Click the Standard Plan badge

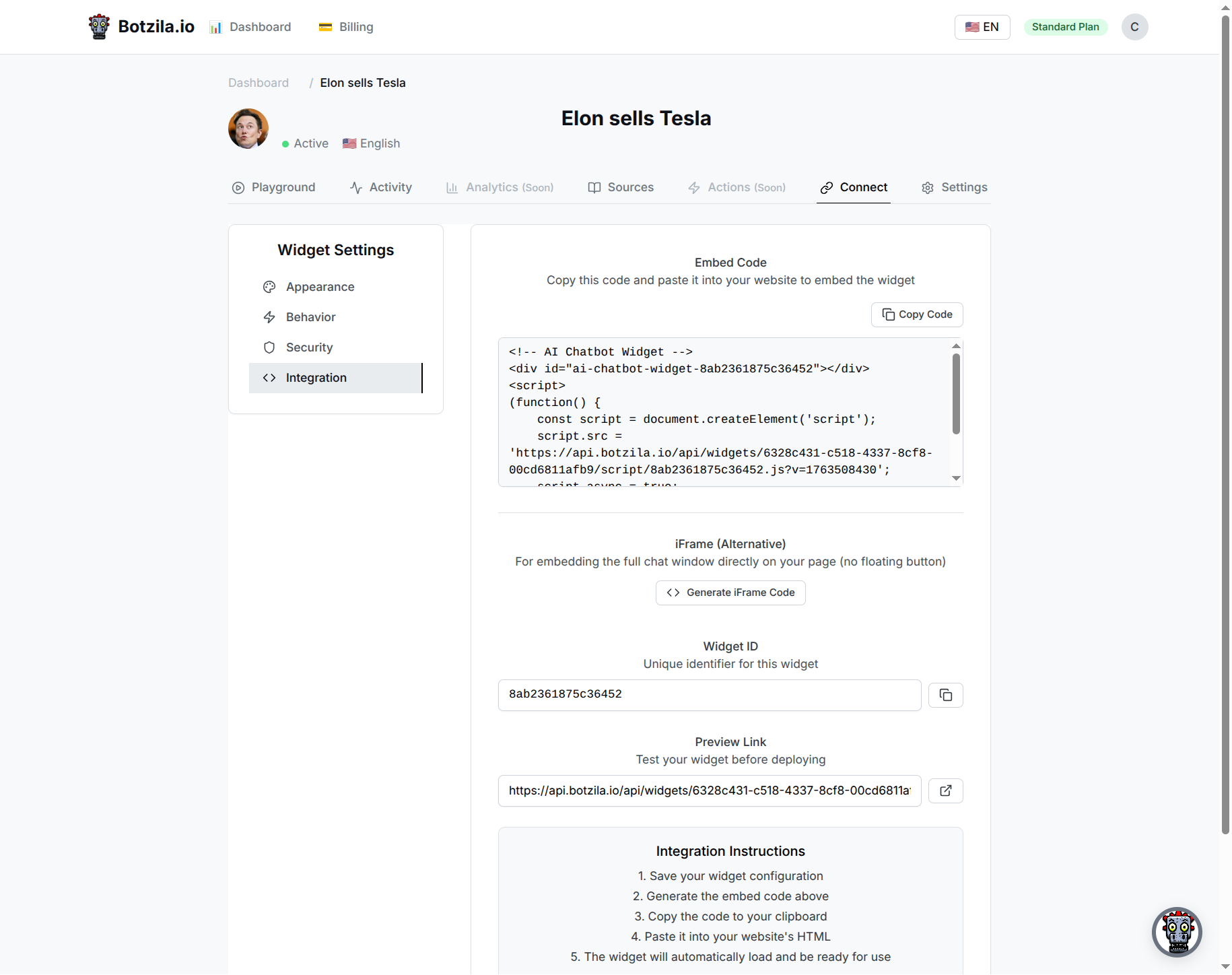(1066, 27)
